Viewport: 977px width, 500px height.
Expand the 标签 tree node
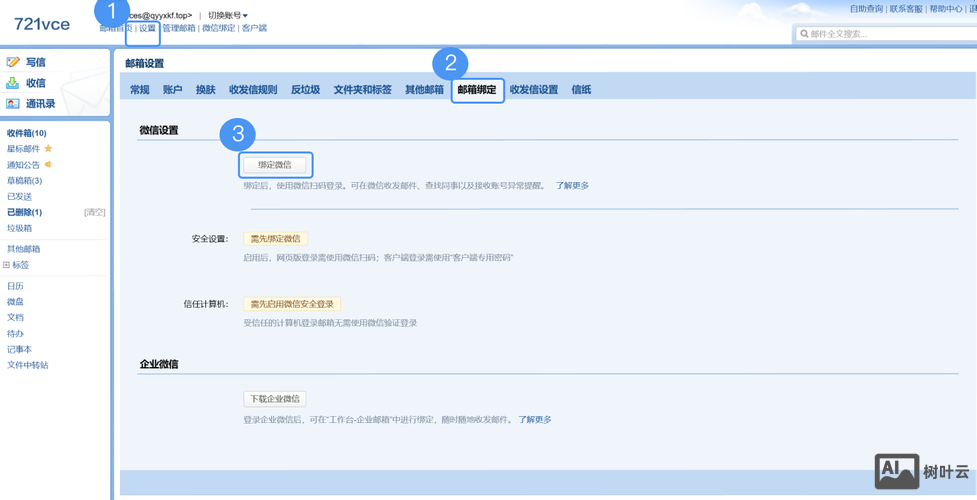pos(6,264)
